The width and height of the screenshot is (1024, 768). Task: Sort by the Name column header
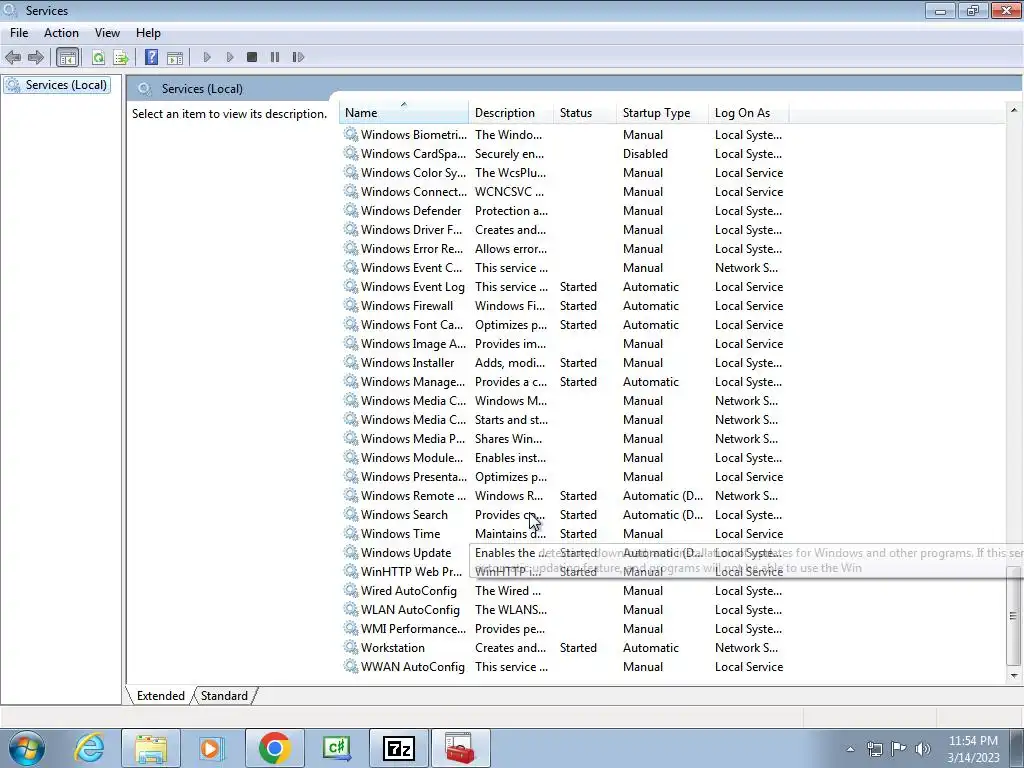tap(403, 112)
